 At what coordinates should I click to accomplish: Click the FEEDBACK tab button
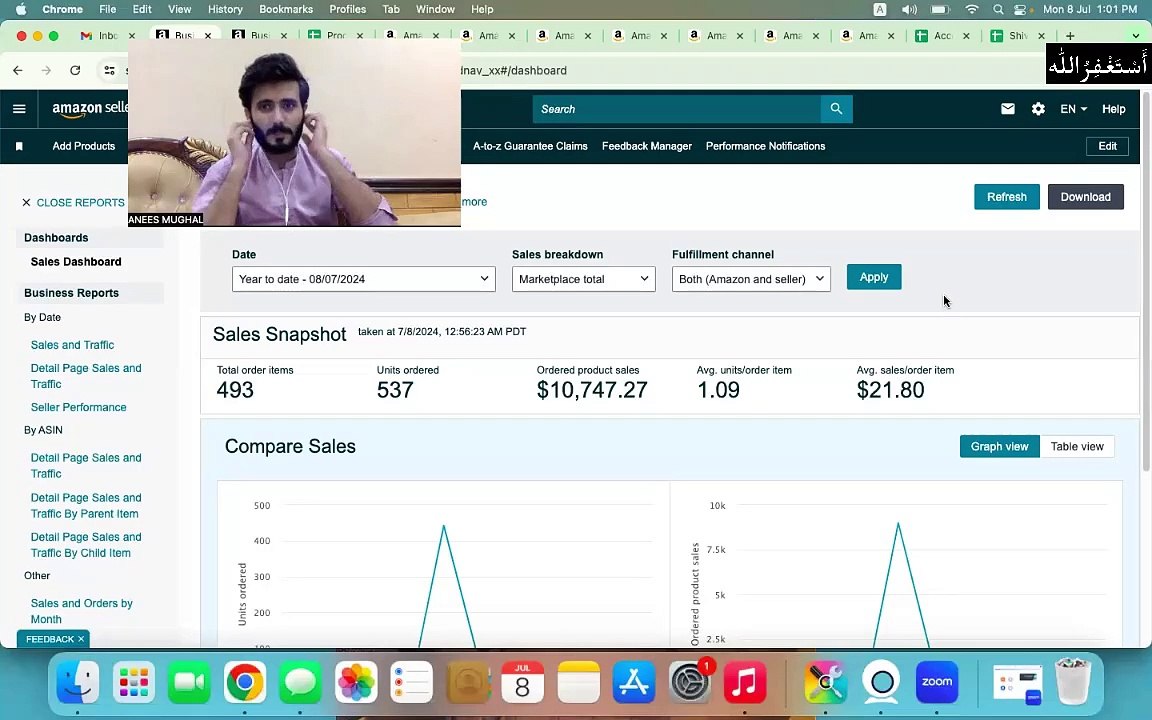click(53, 639)
